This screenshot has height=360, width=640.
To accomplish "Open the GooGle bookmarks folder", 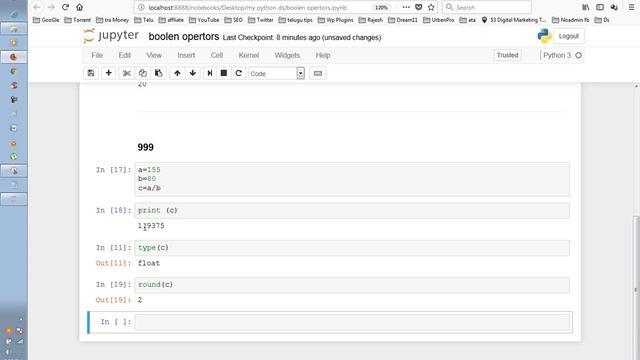I will (46, 20).
